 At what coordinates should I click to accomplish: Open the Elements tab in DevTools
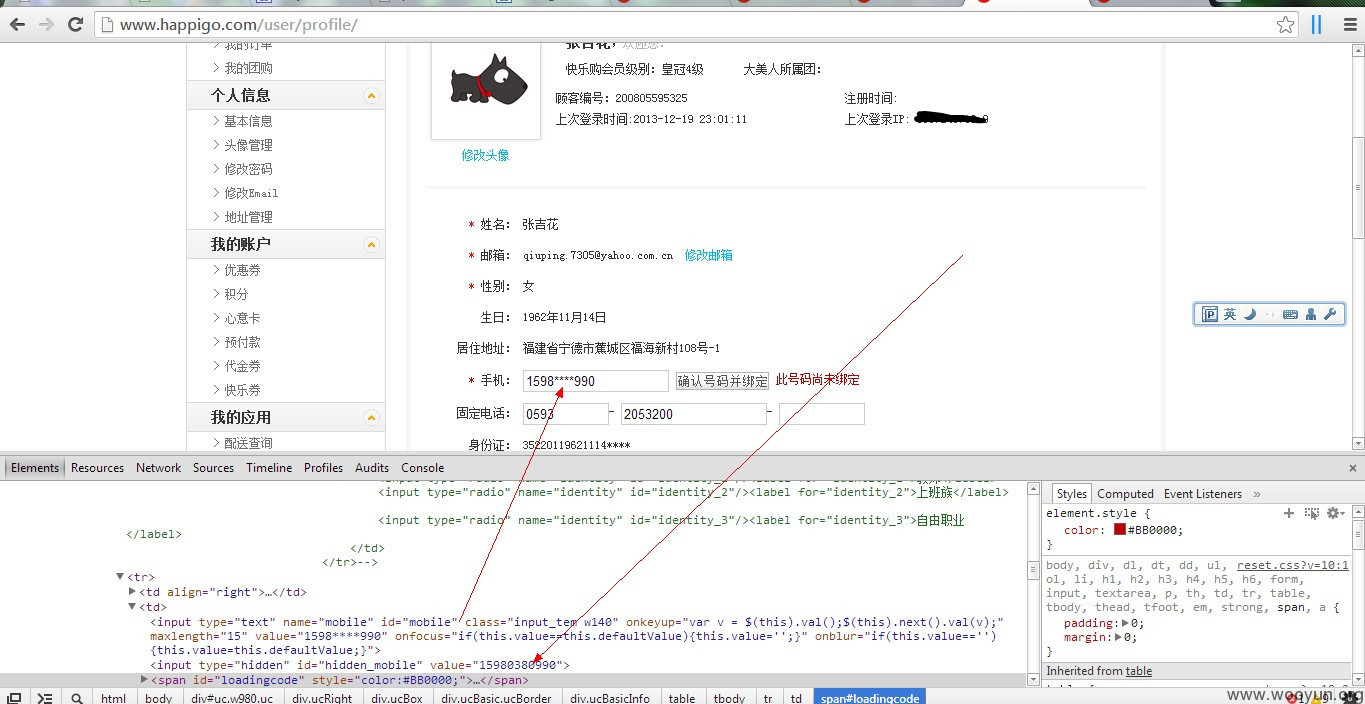(35, 468)
